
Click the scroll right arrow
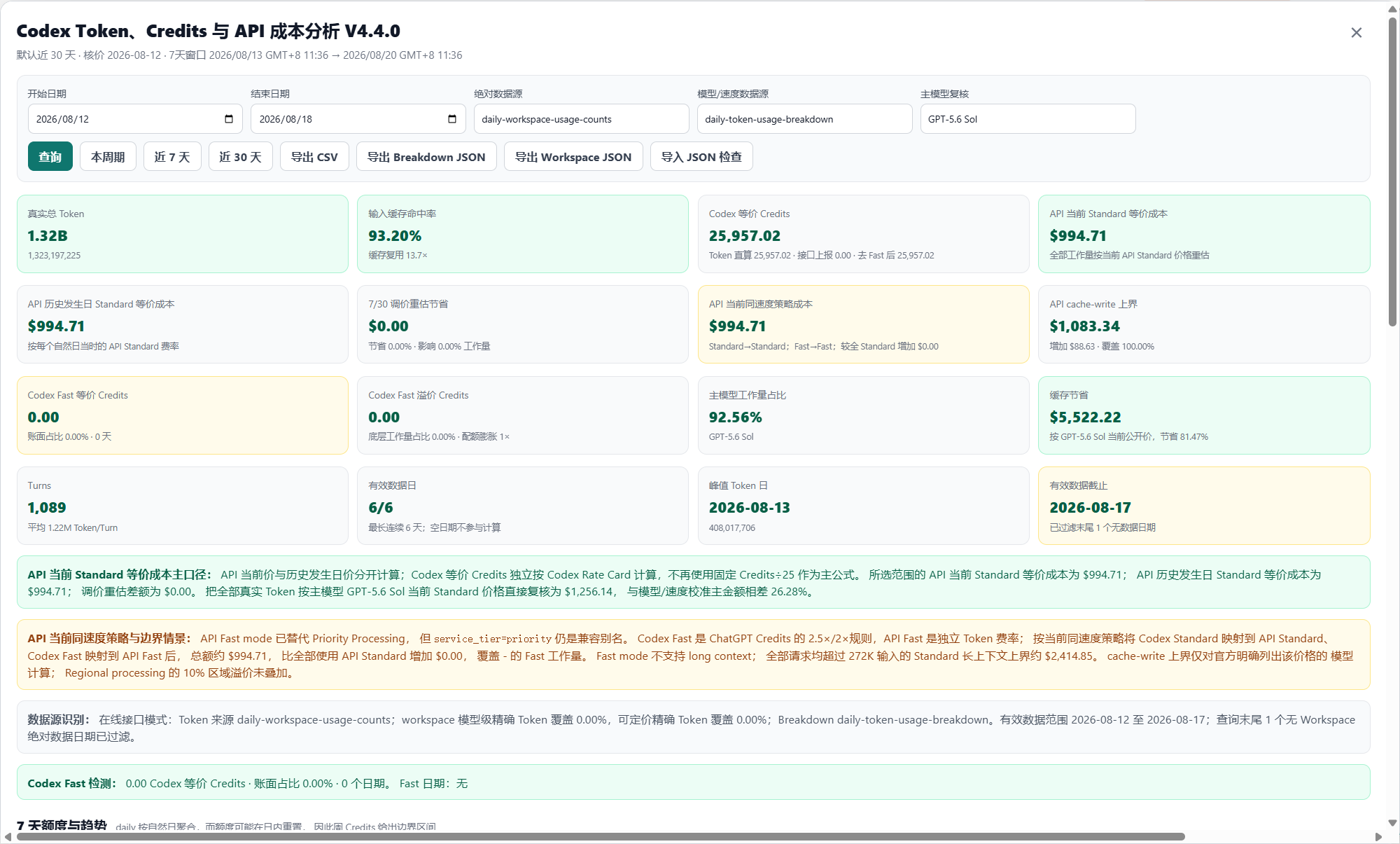pyautogui.click(x=1378, y=837)
